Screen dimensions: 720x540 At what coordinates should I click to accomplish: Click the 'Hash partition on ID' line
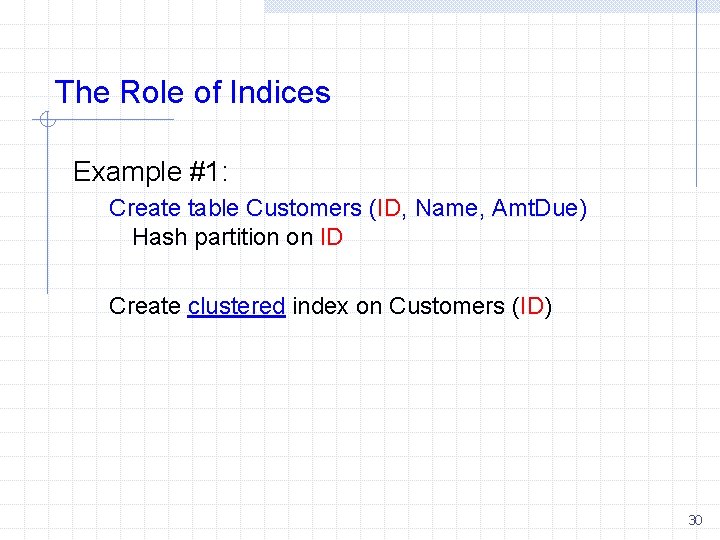point(237,237)
